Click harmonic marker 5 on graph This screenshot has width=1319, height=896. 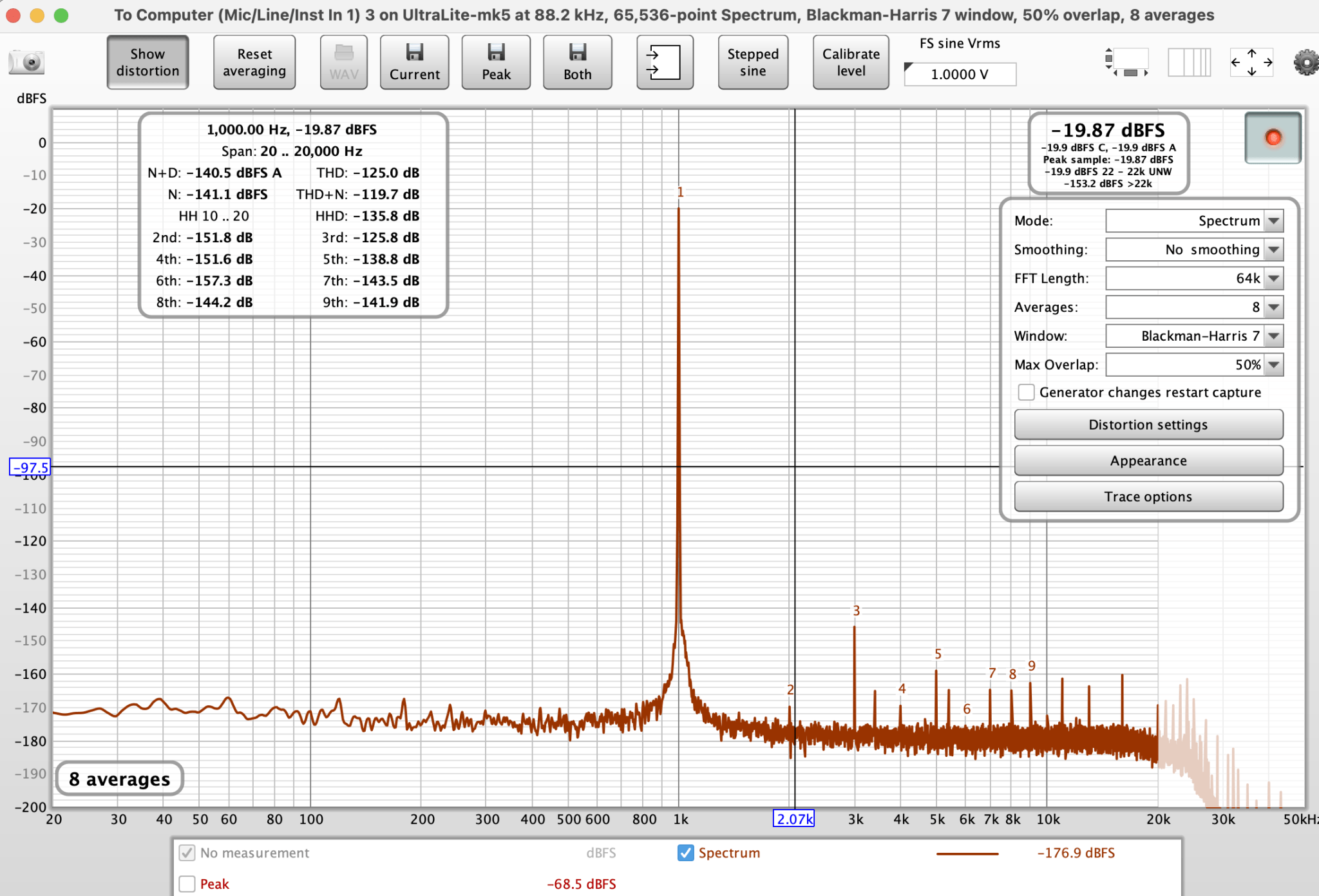tap(938, 654)
